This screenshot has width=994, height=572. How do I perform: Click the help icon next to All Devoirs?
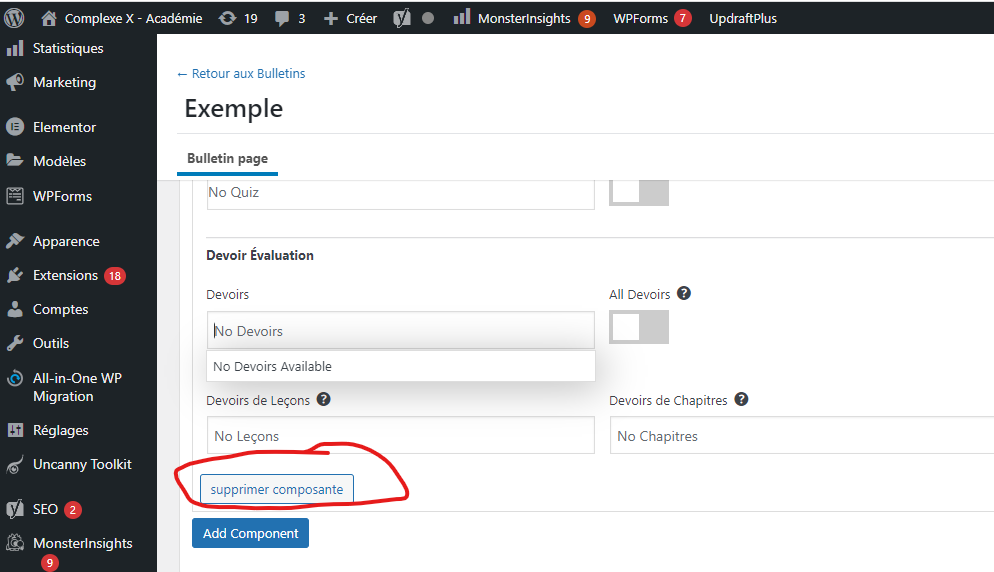684,294
